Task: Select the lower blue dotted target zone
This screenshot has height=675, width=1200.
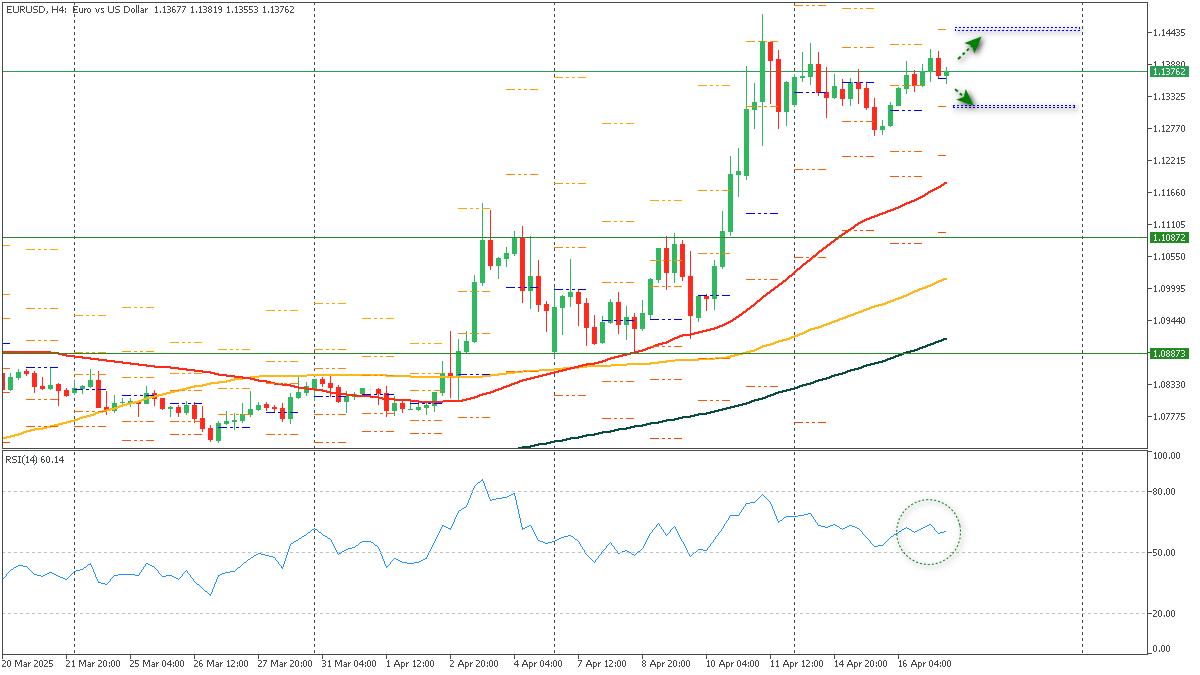Action: 1013,106
